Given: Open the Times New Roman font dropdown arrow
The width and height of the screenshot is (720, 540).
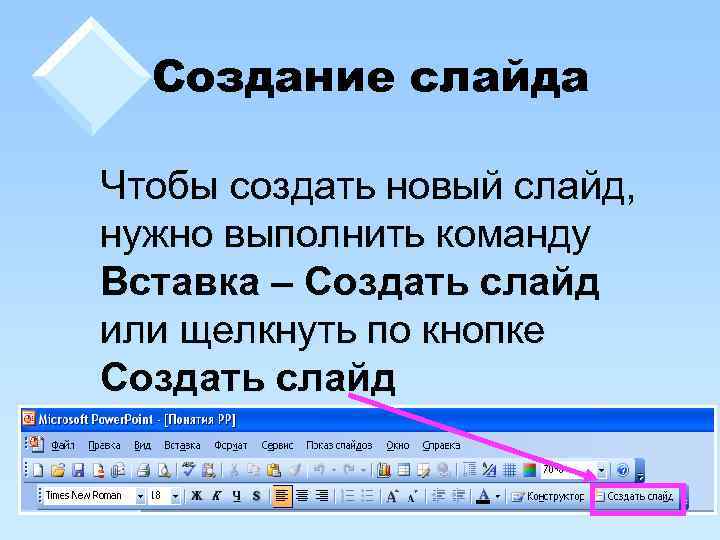Looking at the screenshot, I should click(x=140, y=496).
